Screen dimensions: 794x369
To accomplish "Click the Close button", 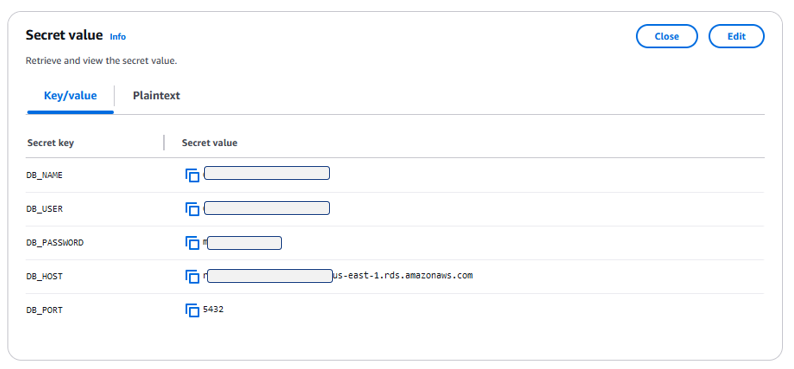I will (x=666, y=36).
